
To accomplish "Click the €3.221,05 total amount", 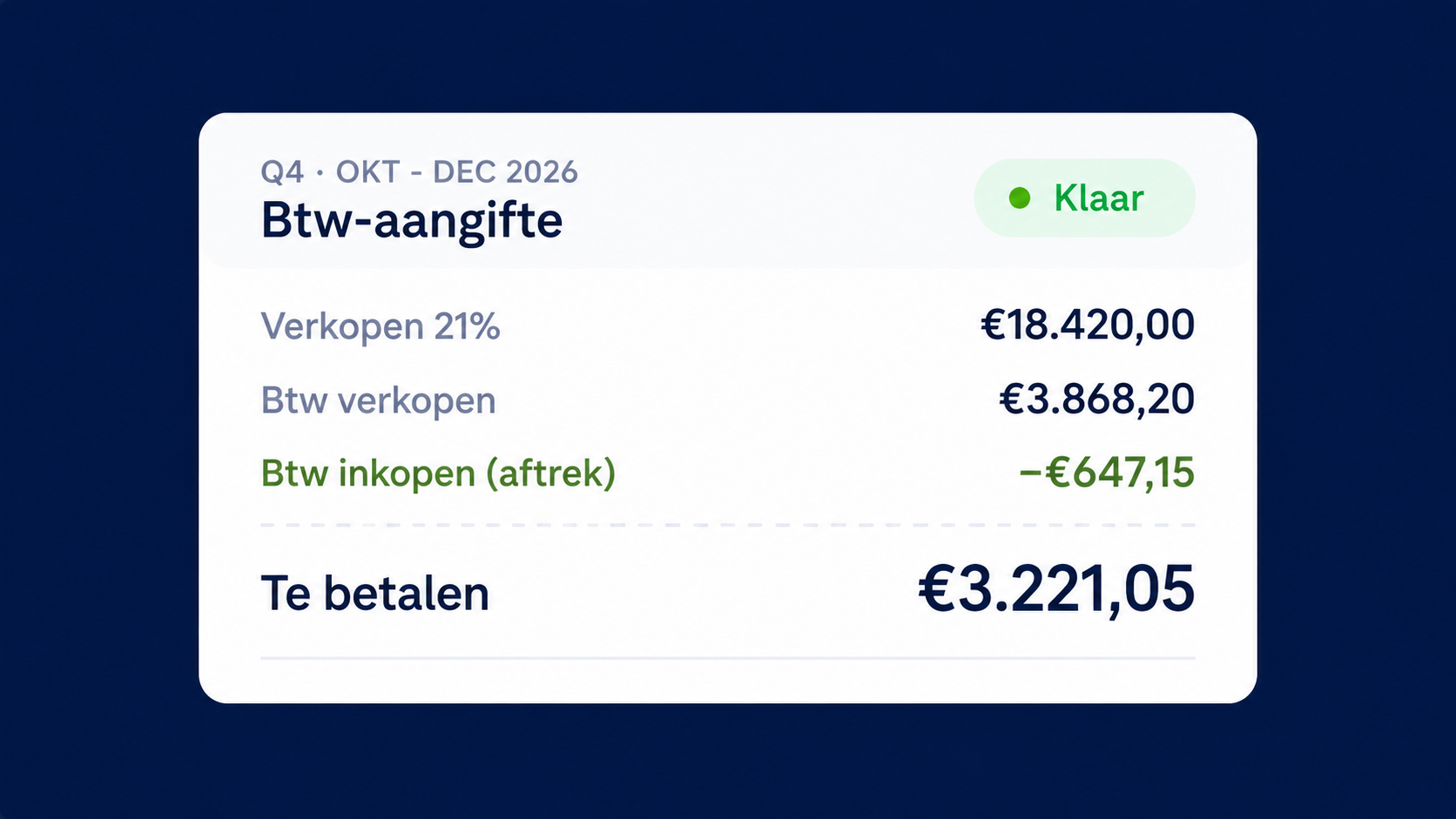I will 1056,589.
